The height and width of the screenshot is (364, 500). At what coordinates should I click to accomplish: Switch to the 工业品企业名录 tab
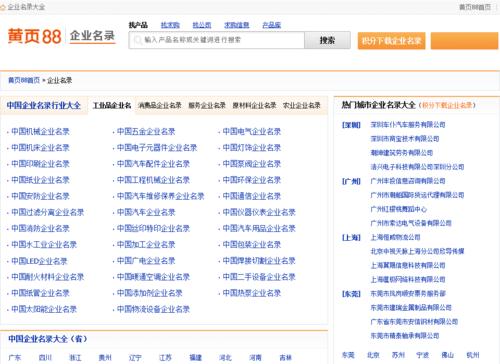coord(112,105)
